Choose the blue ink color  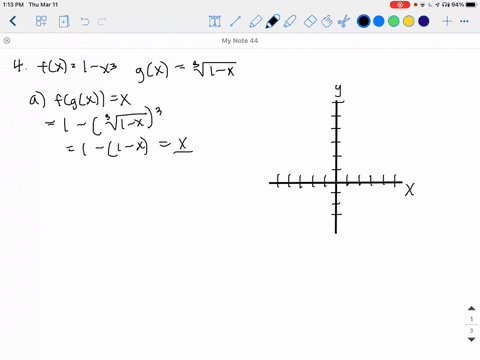tap(379, 21)
